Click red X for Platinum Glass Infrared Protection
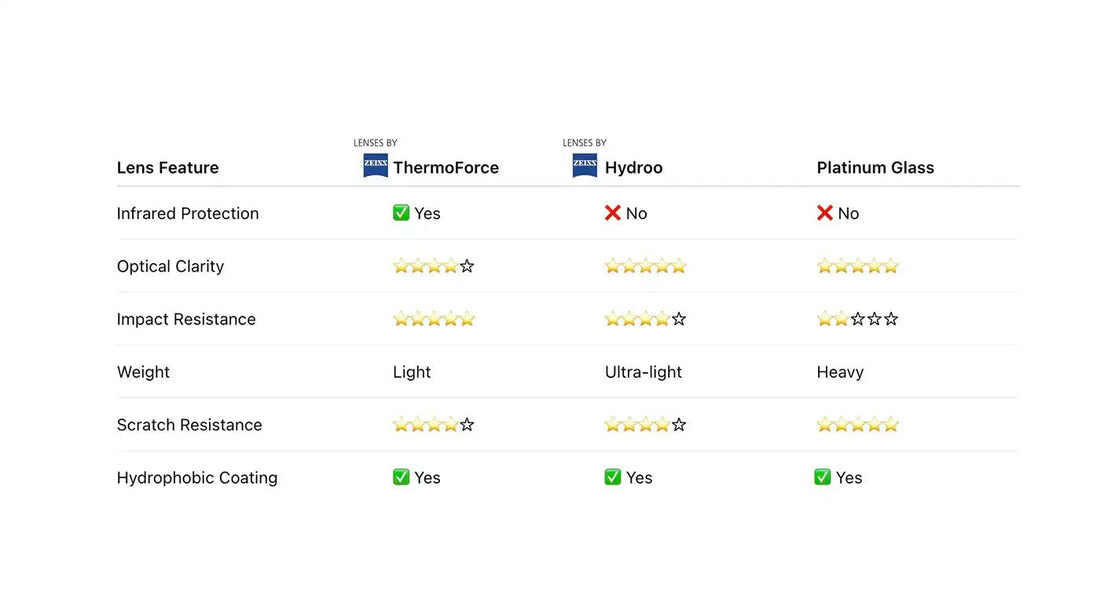This screenshot has width=1100, height=592. [x=825, y=213]
